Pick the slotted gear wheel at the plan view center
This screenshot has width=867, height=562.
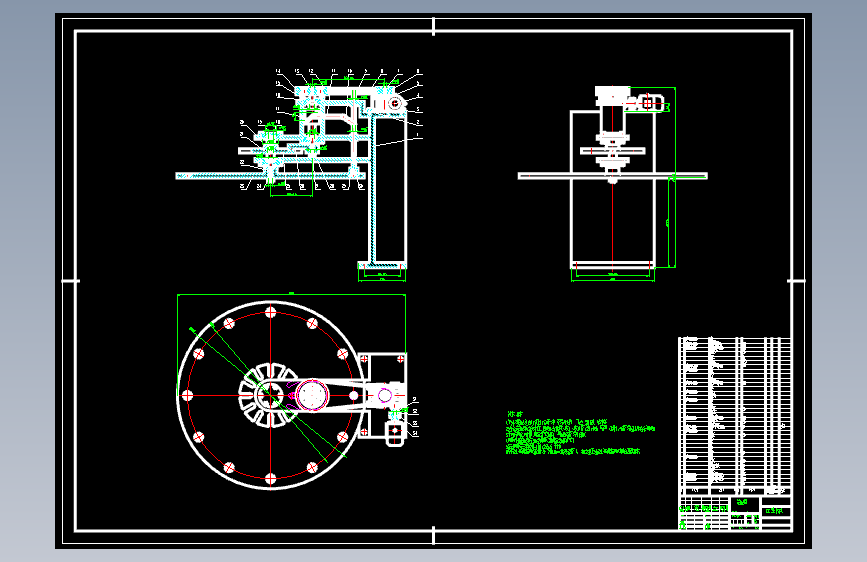[x=270, y=395]
